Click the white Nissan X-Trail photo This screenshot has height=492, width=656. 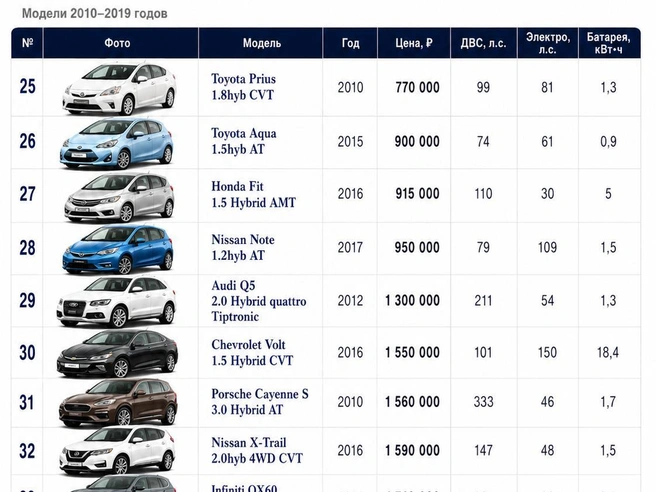[118, 451]
